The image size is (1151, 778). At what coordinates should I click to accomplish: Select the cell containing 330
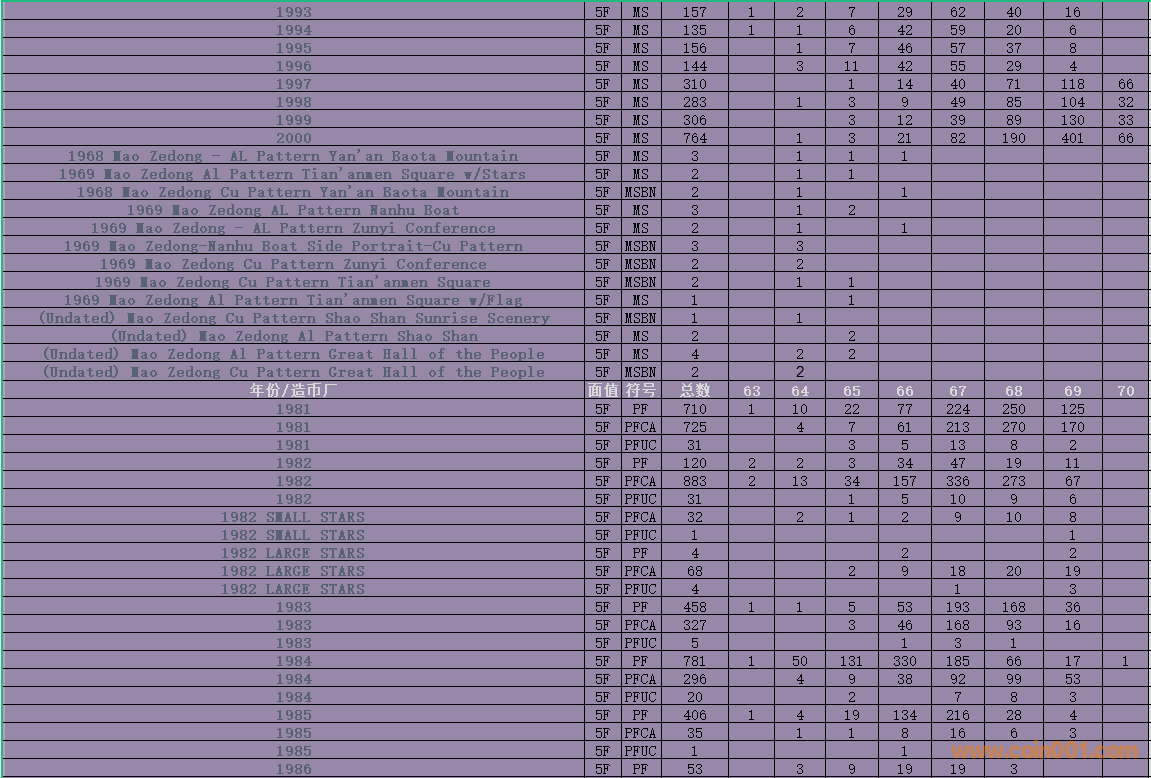coord(904,661)
